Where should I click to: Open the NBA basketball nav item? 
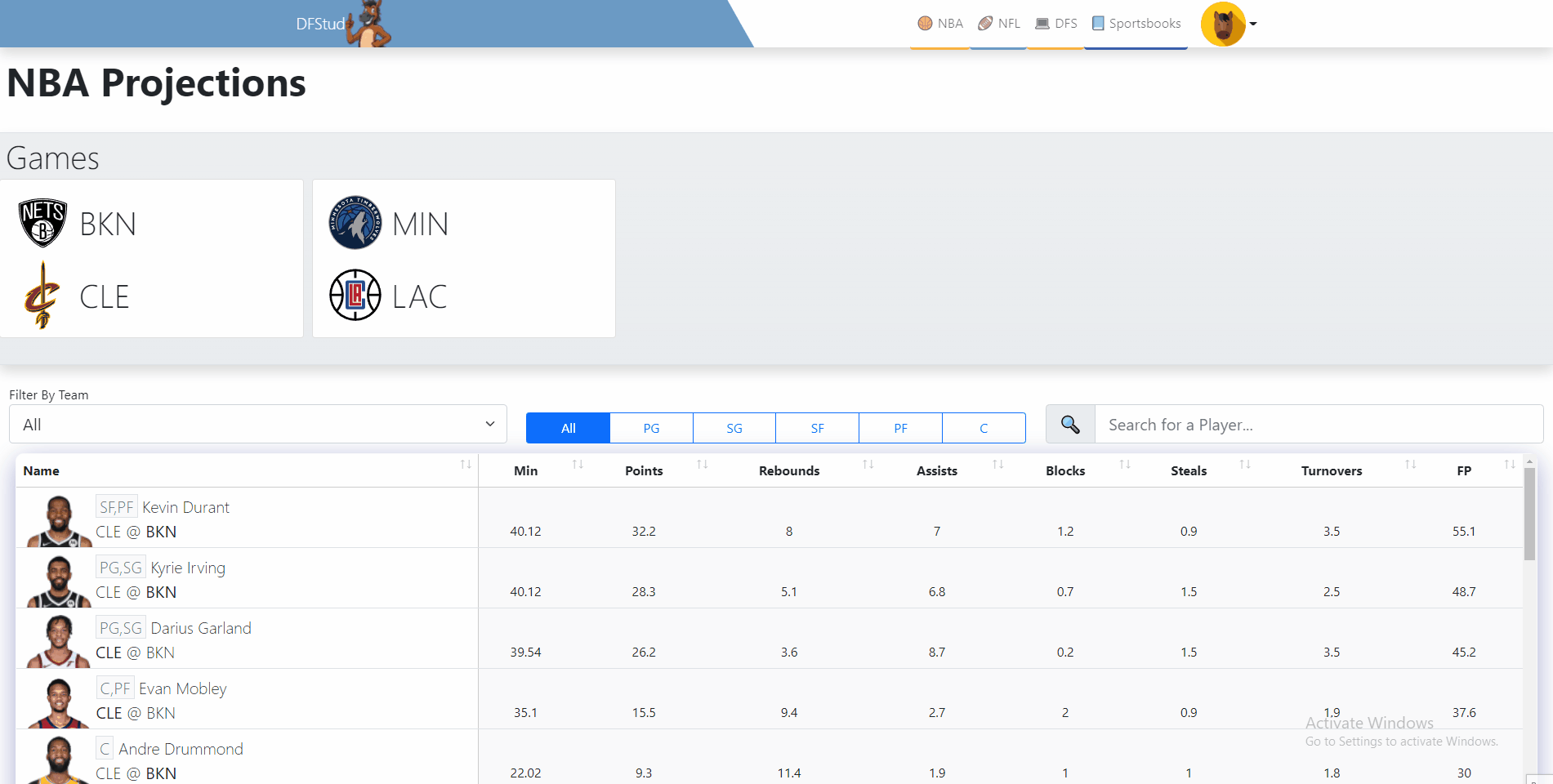tap(940, 24)
